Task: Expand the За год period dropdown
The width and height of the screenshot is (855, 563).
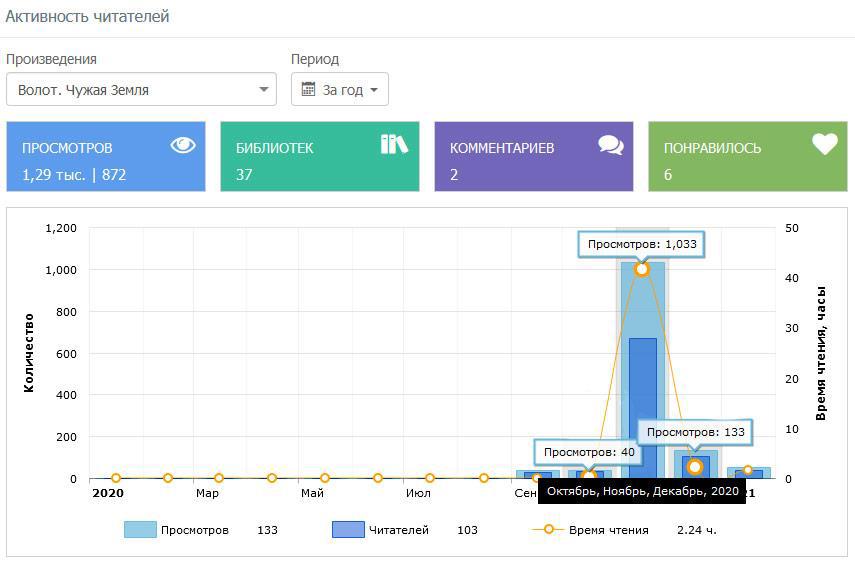Action: click(340, 89)
